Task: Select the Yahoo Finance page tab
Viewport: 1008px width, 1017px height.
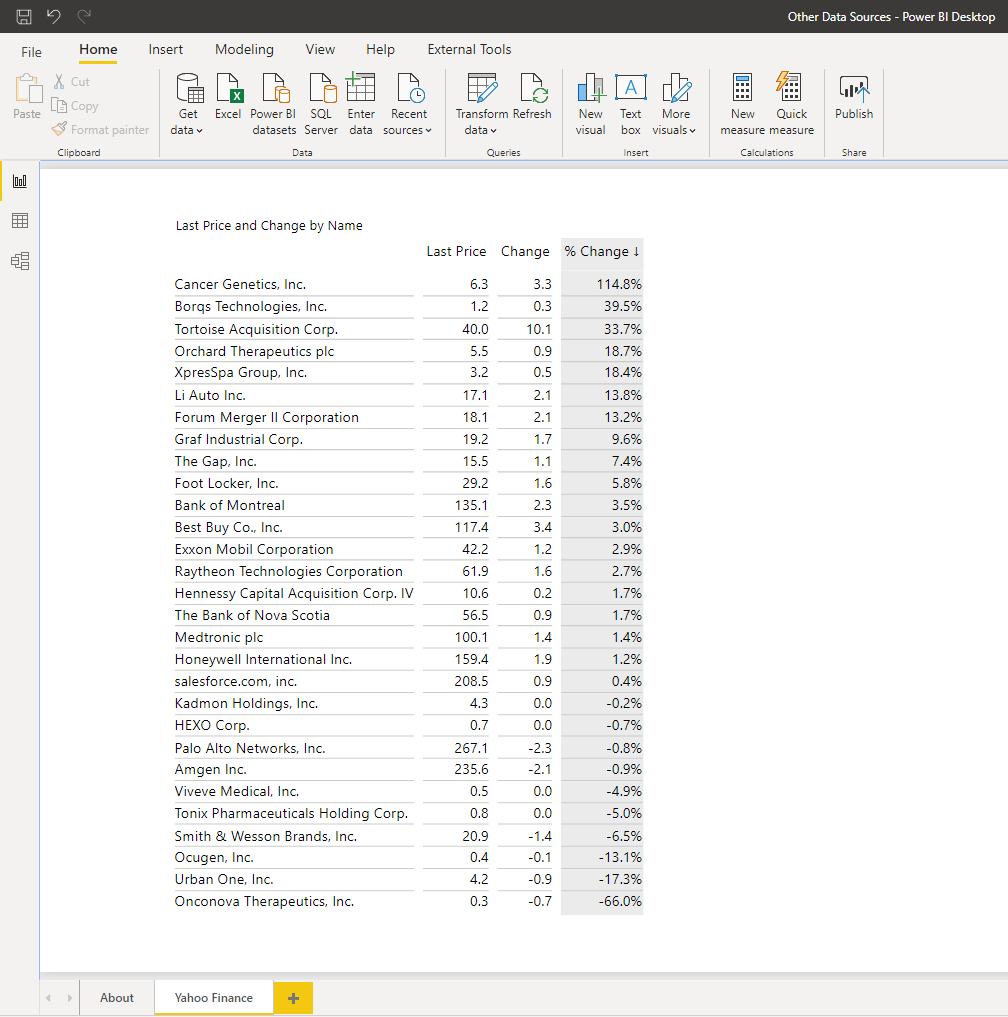Action: tap(213, 998)
